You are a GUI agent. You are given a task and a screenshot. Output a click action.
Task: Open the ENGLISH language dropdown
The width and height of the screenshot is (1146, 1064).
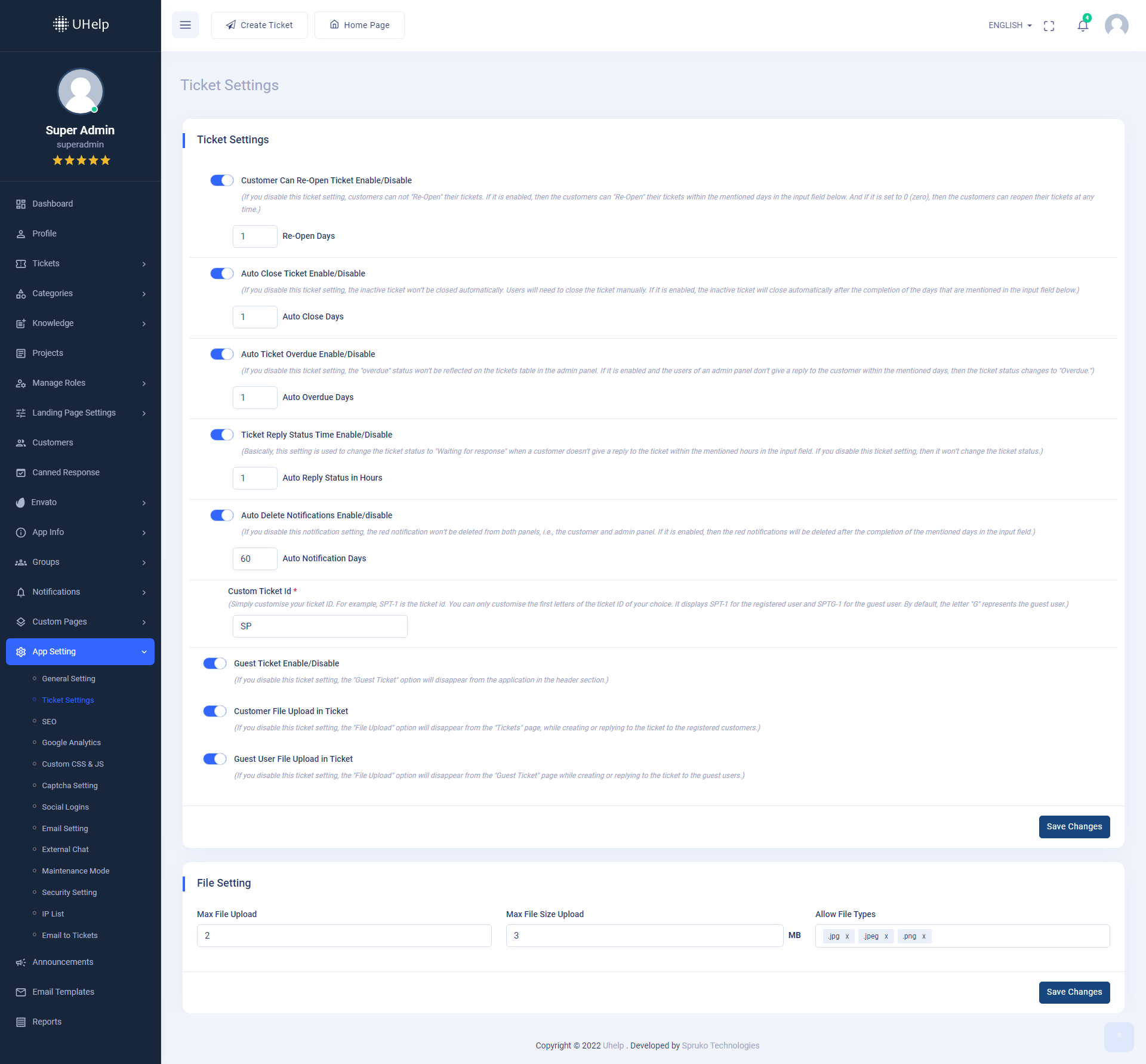(x=1010, y=26)
